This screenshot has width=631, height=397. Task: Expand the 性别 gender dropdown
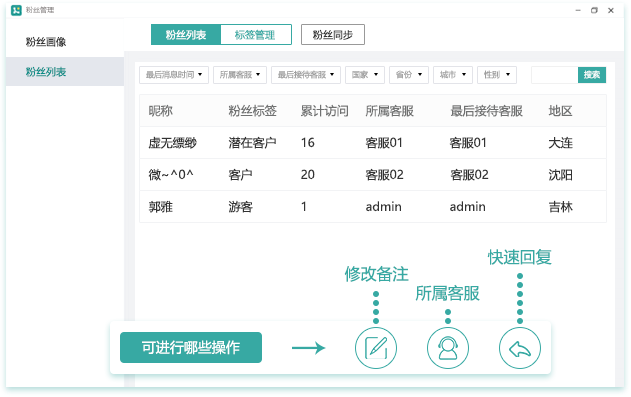(x=497, y=75)
